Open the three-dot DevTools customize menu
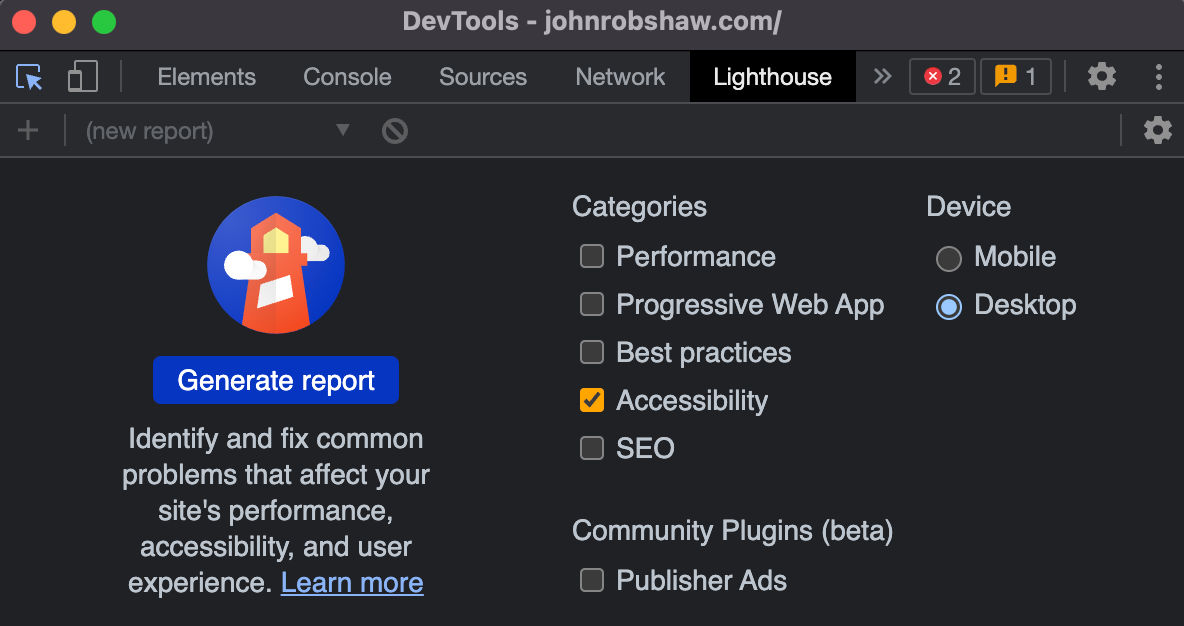The width and height of the screenshot is (1184, 626). click(x=1158, y=77)
